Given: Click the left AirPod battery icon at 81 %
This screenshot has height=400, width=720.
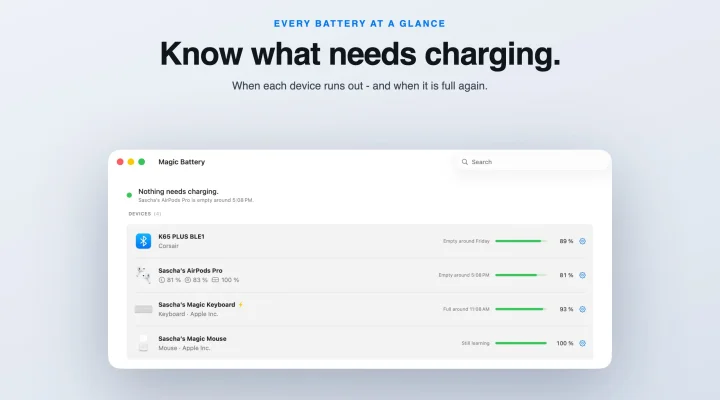Looking at the screenshot, I should tap(162, 280).
